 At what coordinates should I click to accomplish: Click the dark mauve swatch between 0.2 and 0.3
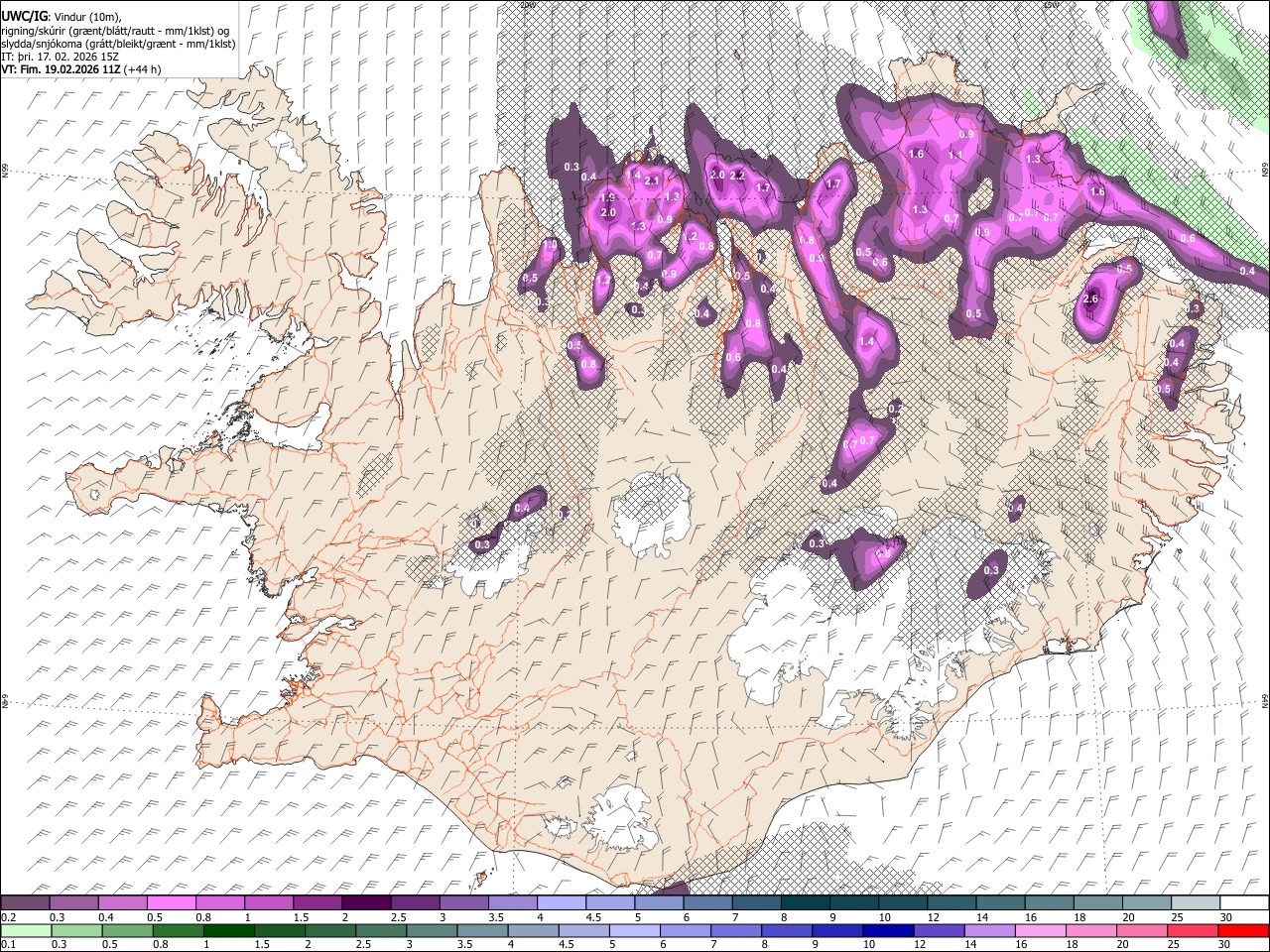coord(26,903)
